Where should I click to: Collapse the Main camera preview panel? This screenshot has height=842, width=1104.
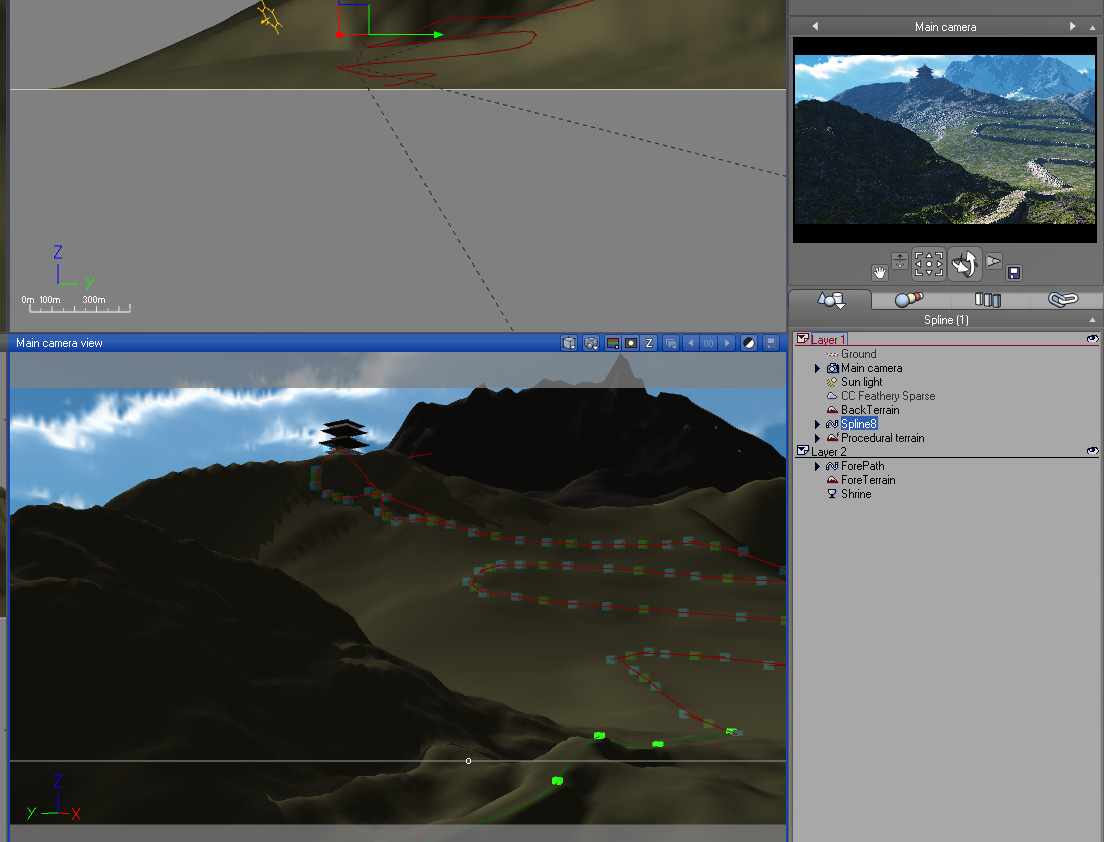pyautogui.click(x=1092, y=27)
